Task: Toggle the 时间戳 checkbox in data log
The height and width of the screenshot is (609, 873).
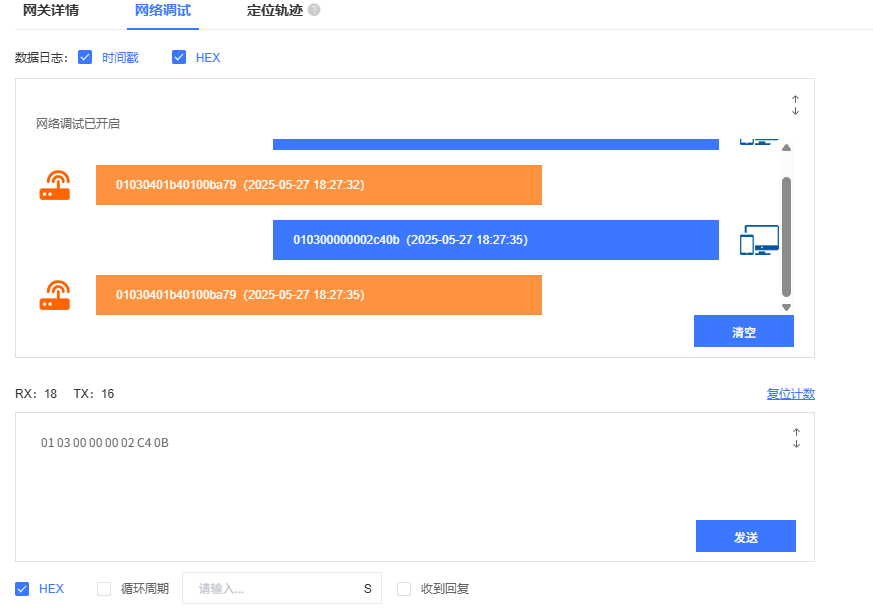Action: pyautogui.click(x=85, y=57)
